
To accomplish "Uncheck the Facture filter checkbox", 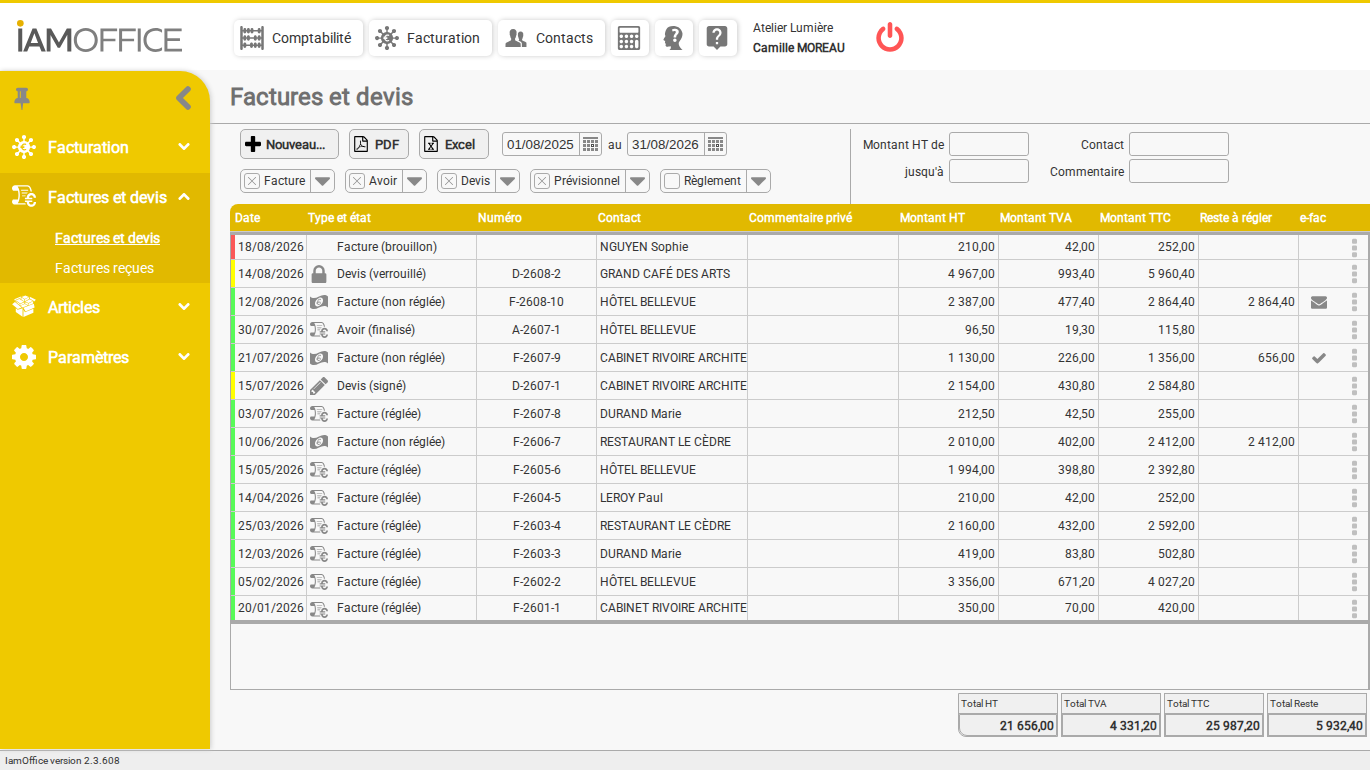I will pos(252,181).
